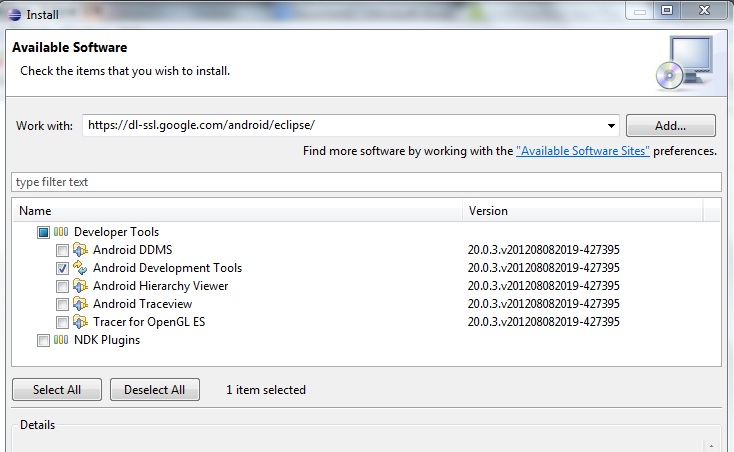Click the version number of Android DDMS
This screenshot has height=452, width=734.
[x=543, y=250]
